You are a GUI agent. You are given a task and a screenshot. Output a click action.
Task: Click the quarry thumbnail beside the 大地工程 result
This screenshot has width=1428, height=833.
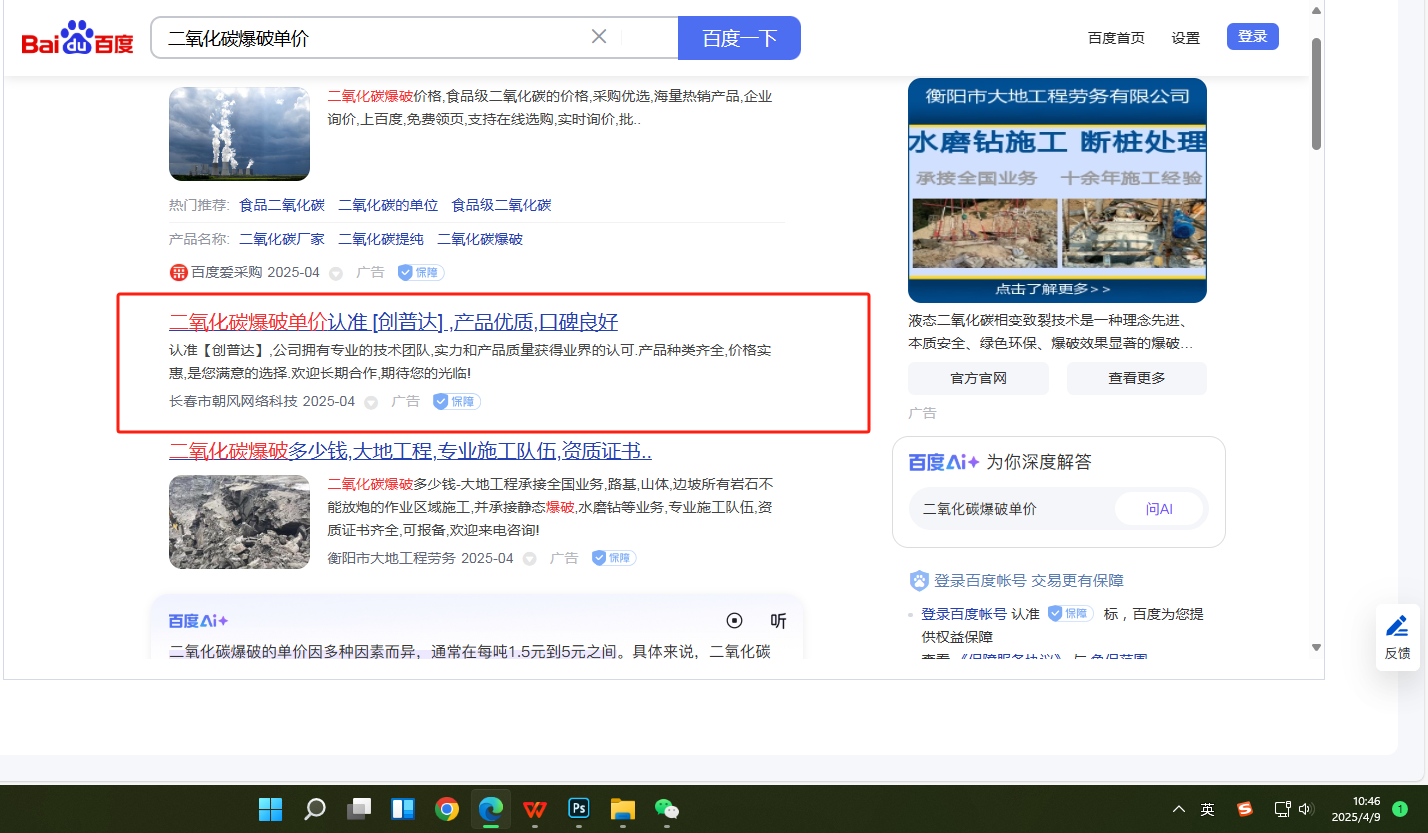click(239, 522)
